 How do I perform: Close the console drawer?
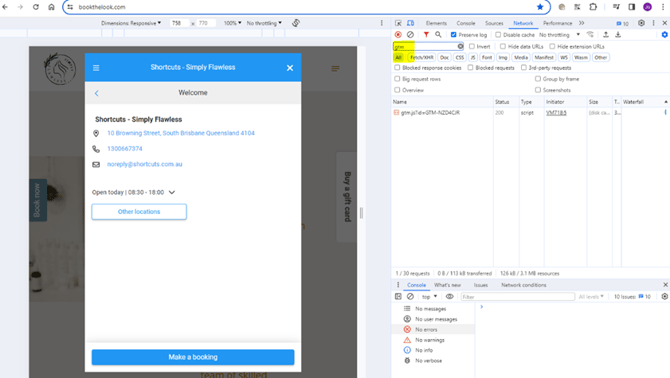click(665, 285)
